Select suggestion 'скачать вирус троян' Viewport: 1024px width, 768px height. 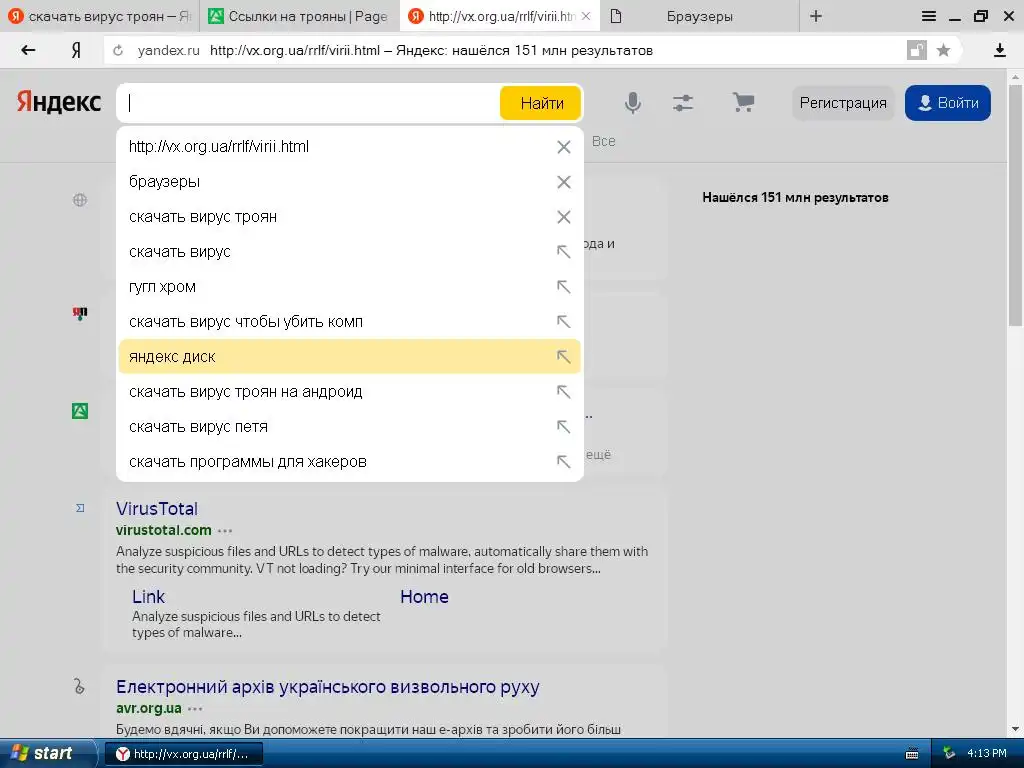[x=349, y=217]
